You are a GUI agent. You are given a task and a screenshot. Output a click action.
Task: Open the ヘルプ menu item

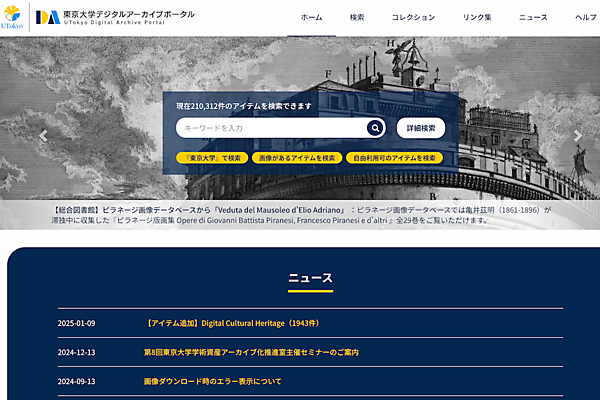coord(586,17)
